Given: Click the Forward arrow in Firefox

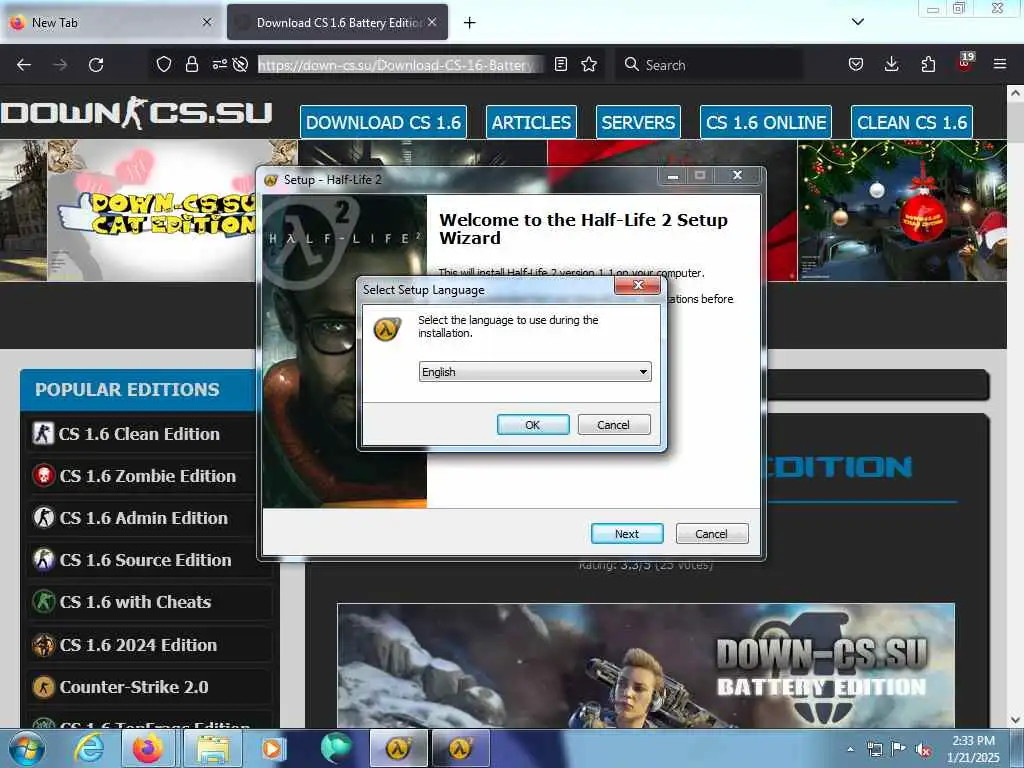Looking at the screenshot, I should coord(60,65).
